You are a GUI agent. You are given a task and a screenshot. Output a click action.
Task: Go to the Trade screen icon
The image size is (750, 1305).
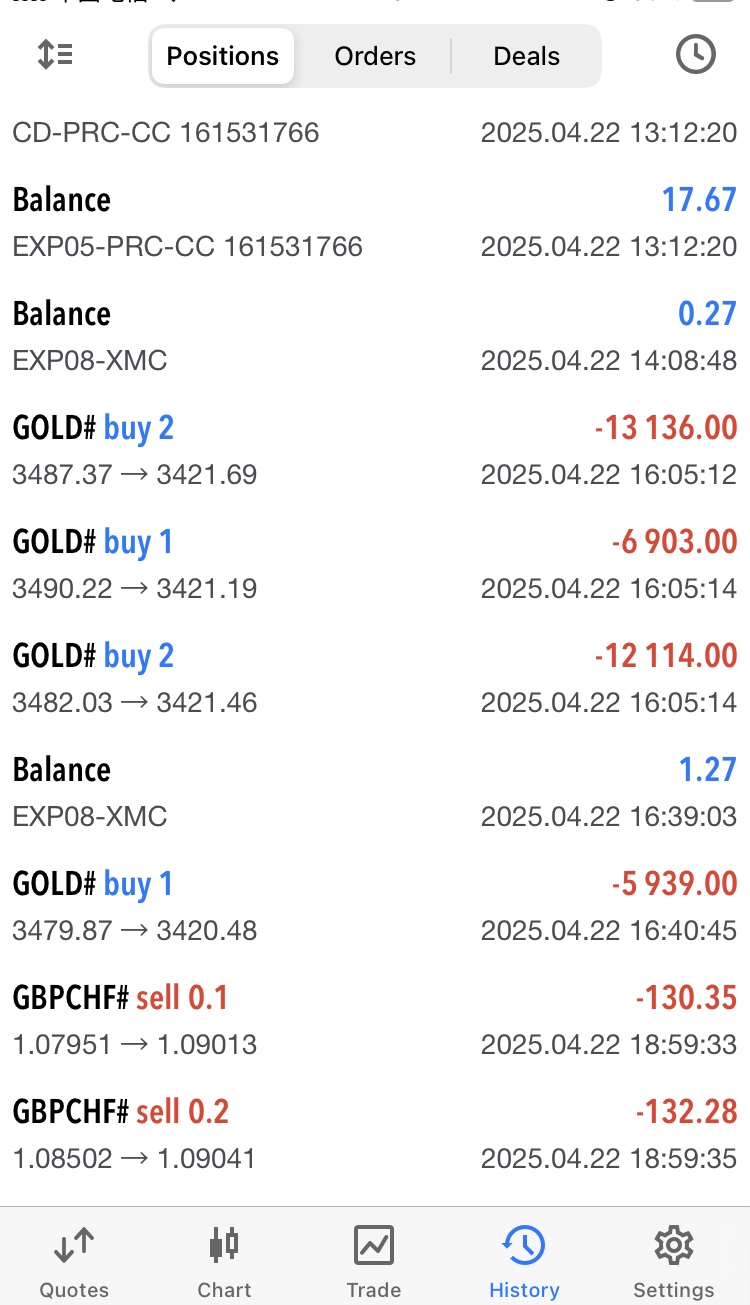(x=374, y=1246)
